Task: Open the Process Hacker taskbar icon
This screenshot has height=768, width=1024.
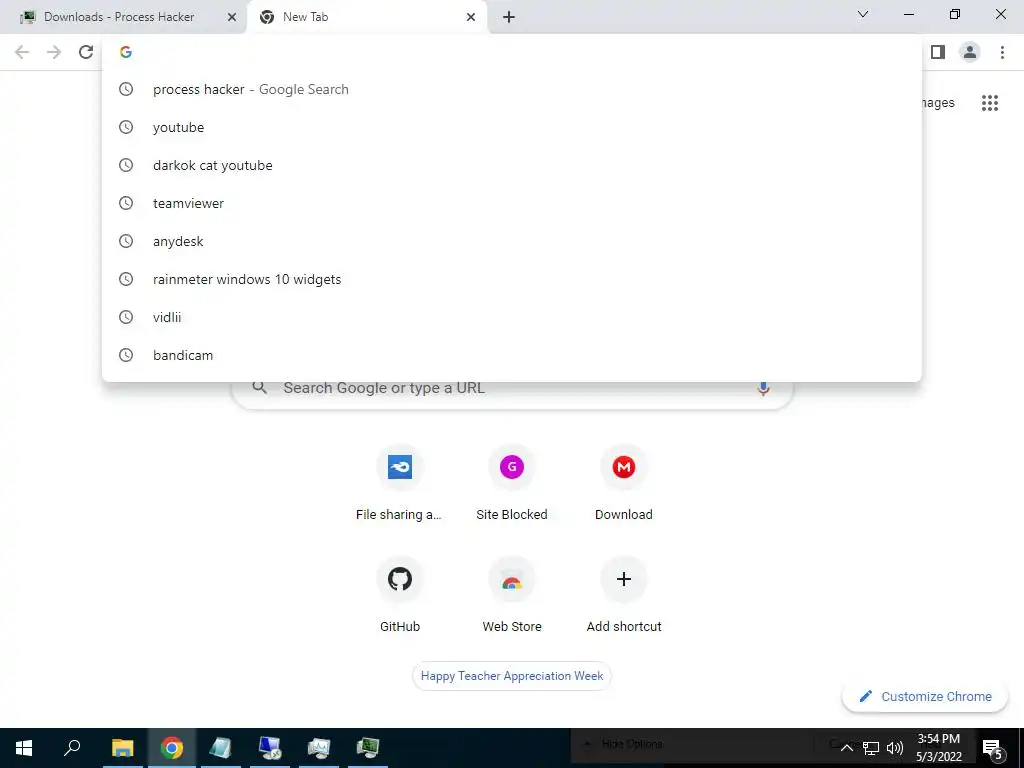Action: tap(368, 748)
